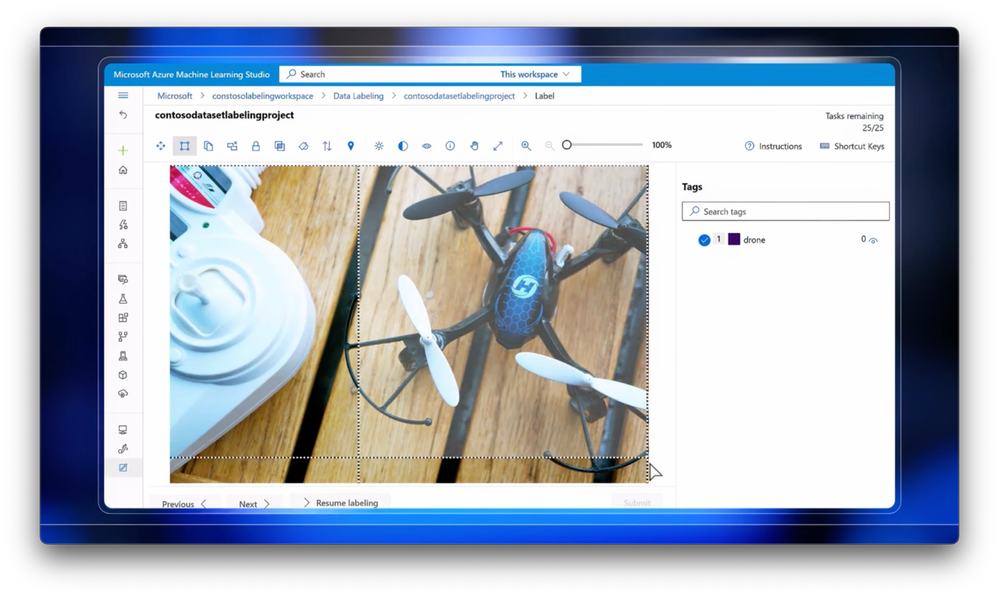999x597 pixels.
Task: Toggle region visibility with the eye icon
Action: [427, 146]
